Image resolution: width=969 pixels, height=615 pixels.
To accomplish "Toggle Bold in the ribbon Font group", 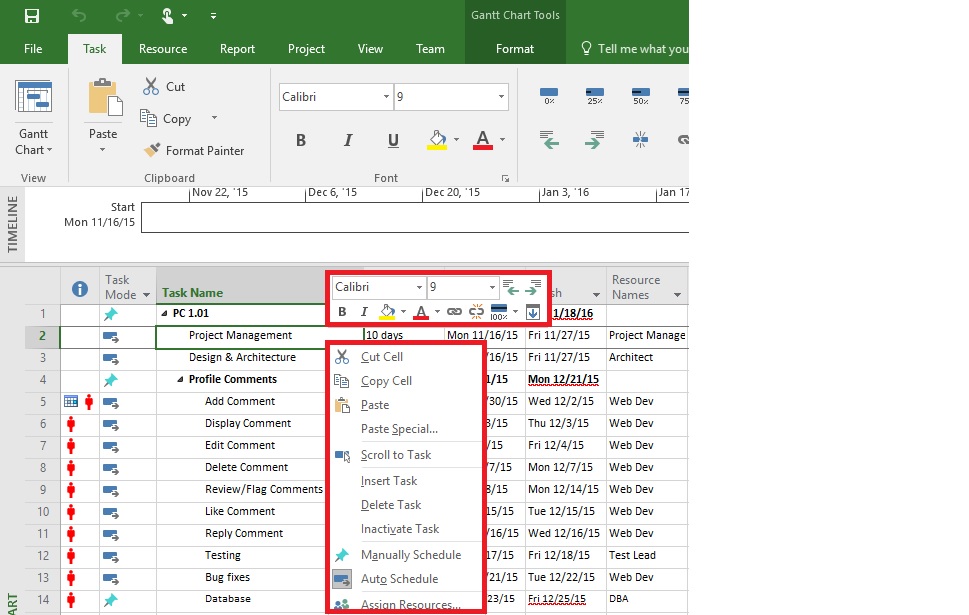I will click(x=301, y=140).
